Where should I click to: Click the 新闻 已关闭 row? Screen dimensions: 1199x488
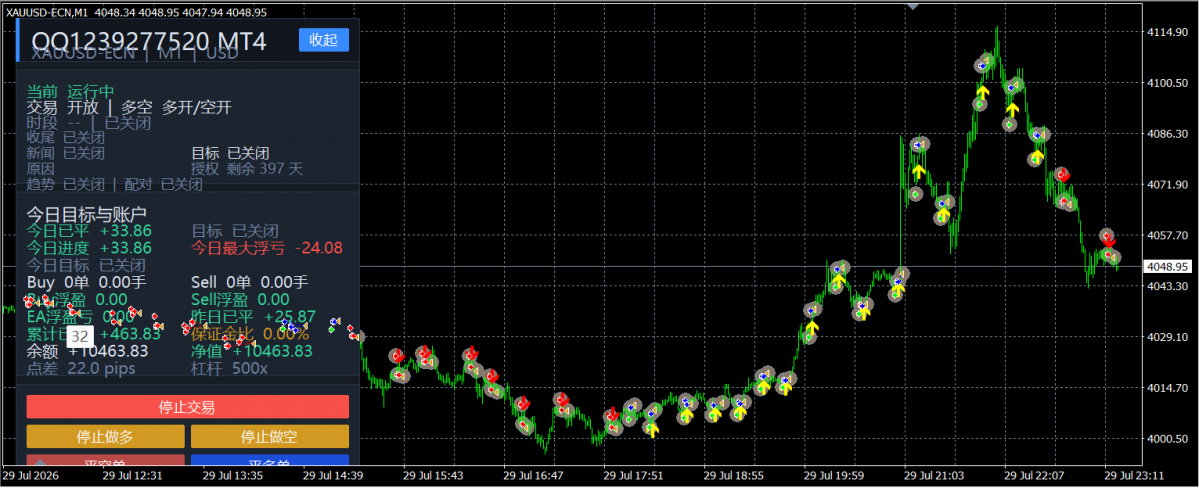tap(66, 153)
